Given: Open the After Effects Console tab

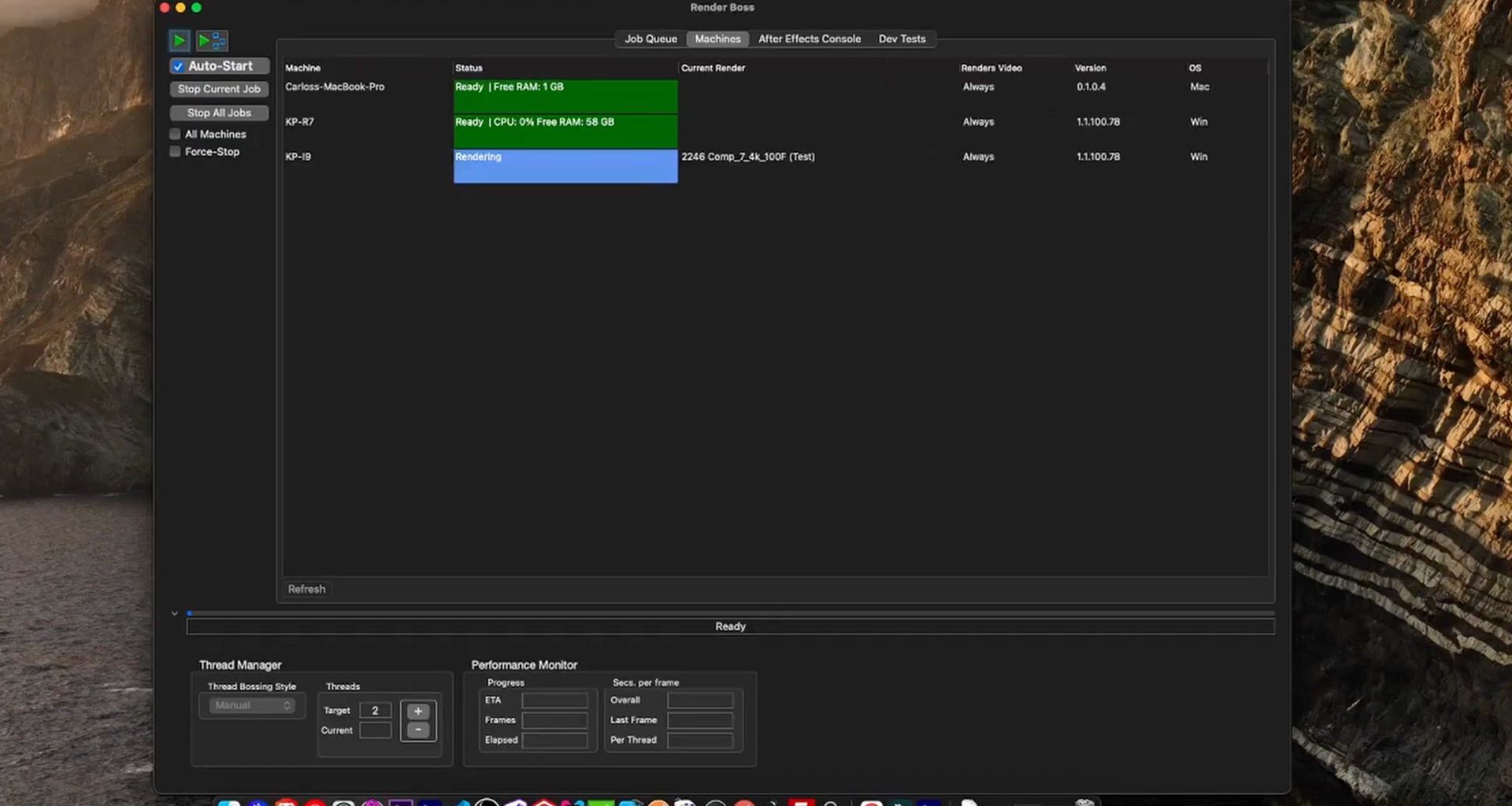Looking at the screenshot, I should [x=809, y=39].
